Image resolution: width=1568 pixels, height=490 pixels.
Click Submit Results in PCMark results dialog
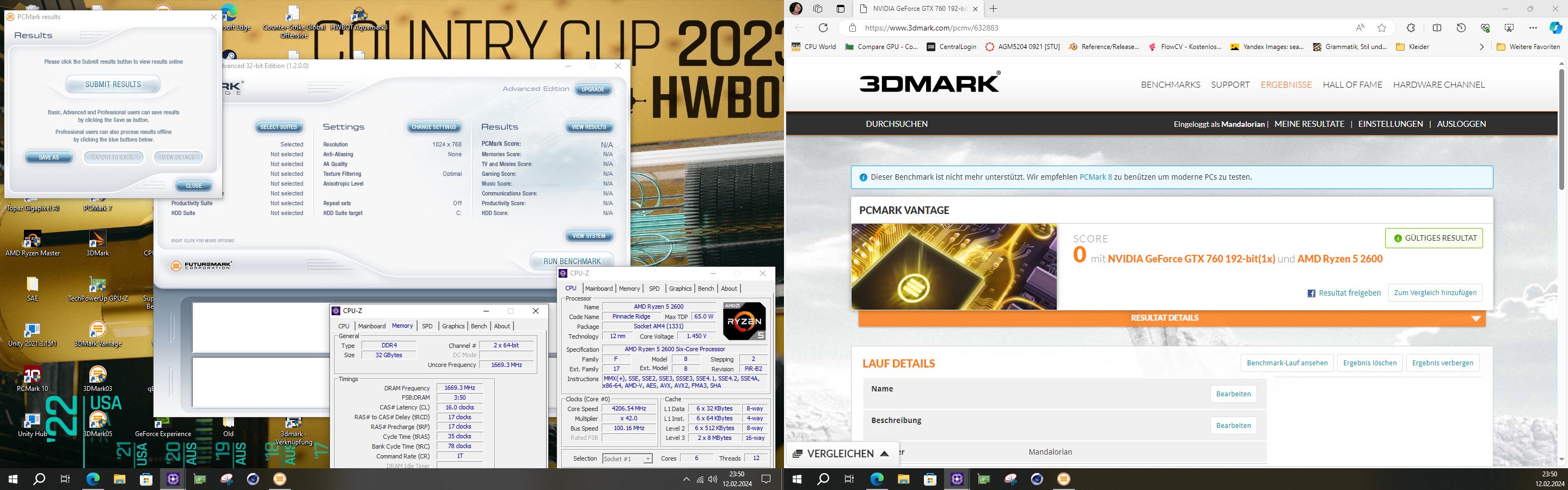coord(113,84)
